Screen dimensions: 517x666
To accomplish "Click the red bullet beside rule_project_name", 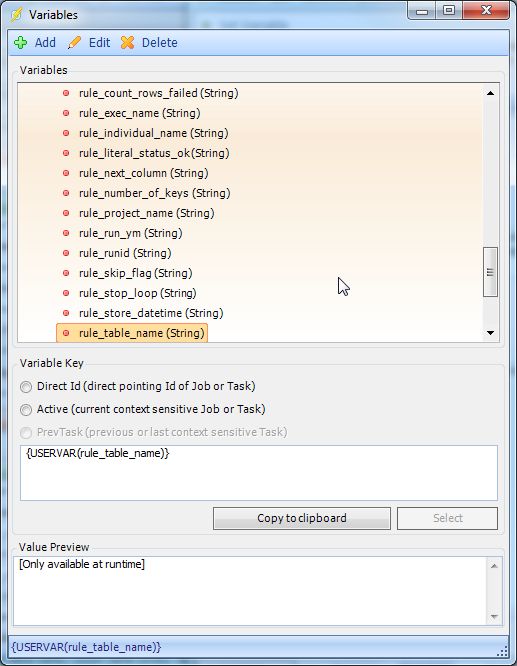I will (66, 213).
